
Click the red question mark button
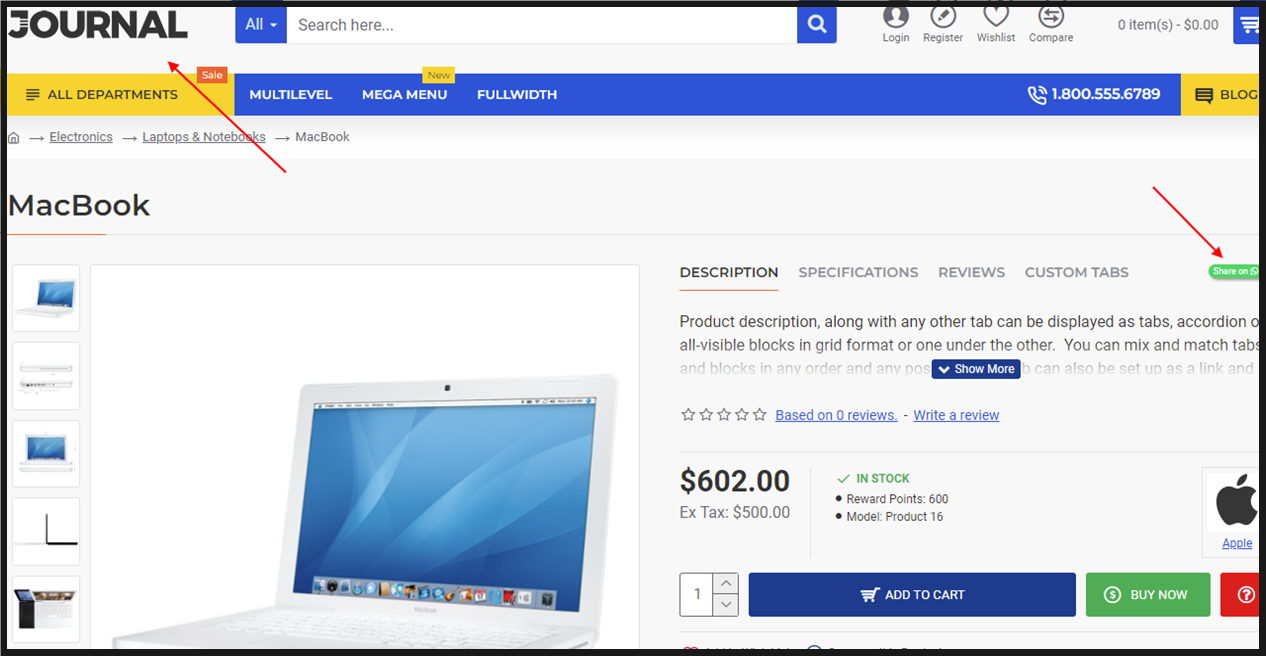pyautogui.click(x=1240, y=594)
